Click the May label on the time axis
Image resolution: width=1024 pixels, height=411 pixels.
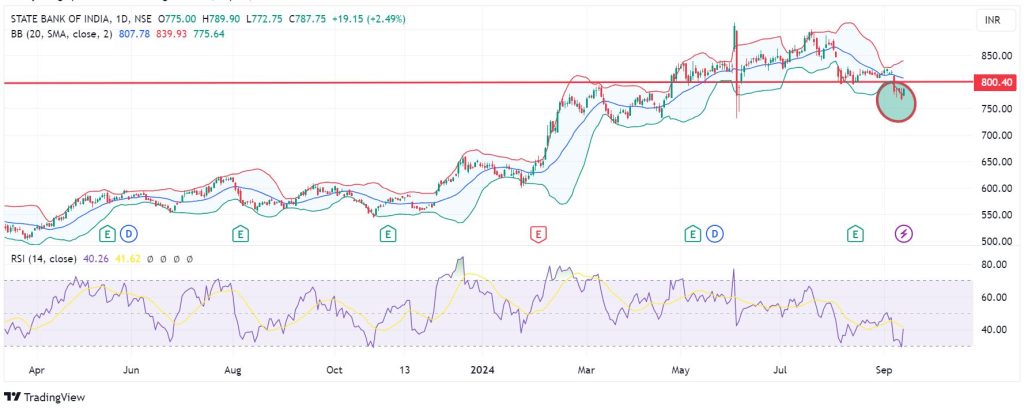(x=680, y=370)
